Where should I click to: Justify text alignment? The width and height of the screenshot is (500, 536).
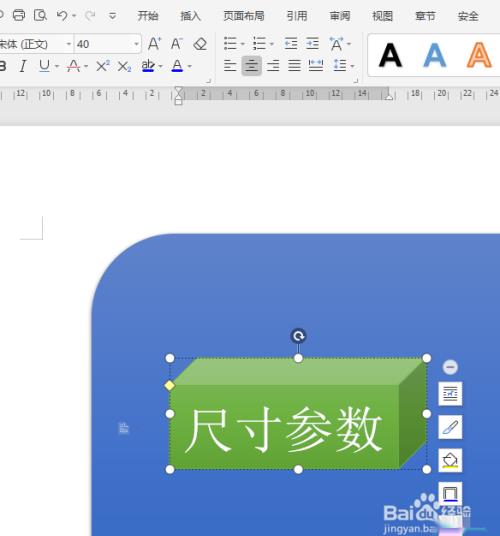click(294, 66)
